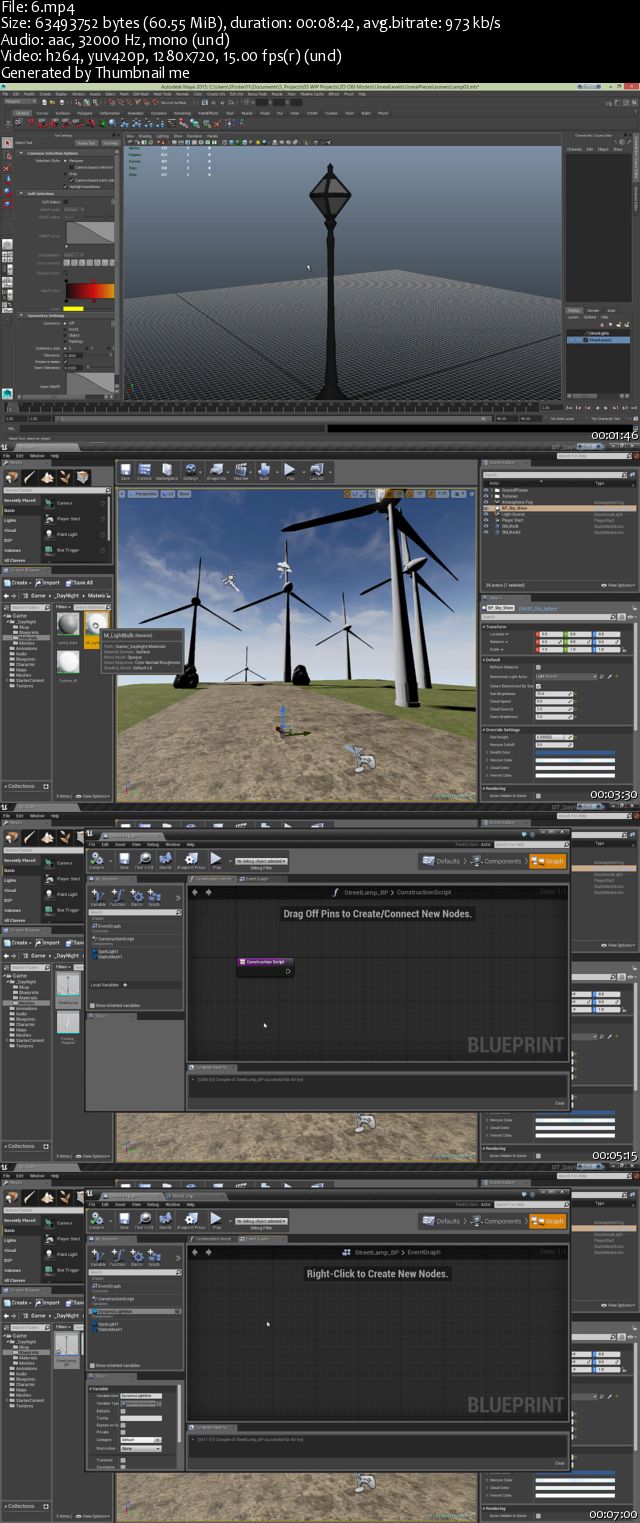640x1523 pixels.
Task: Toggle Colors Determined By Sun in wind turbine frame
Action: [x=538, y=686]
